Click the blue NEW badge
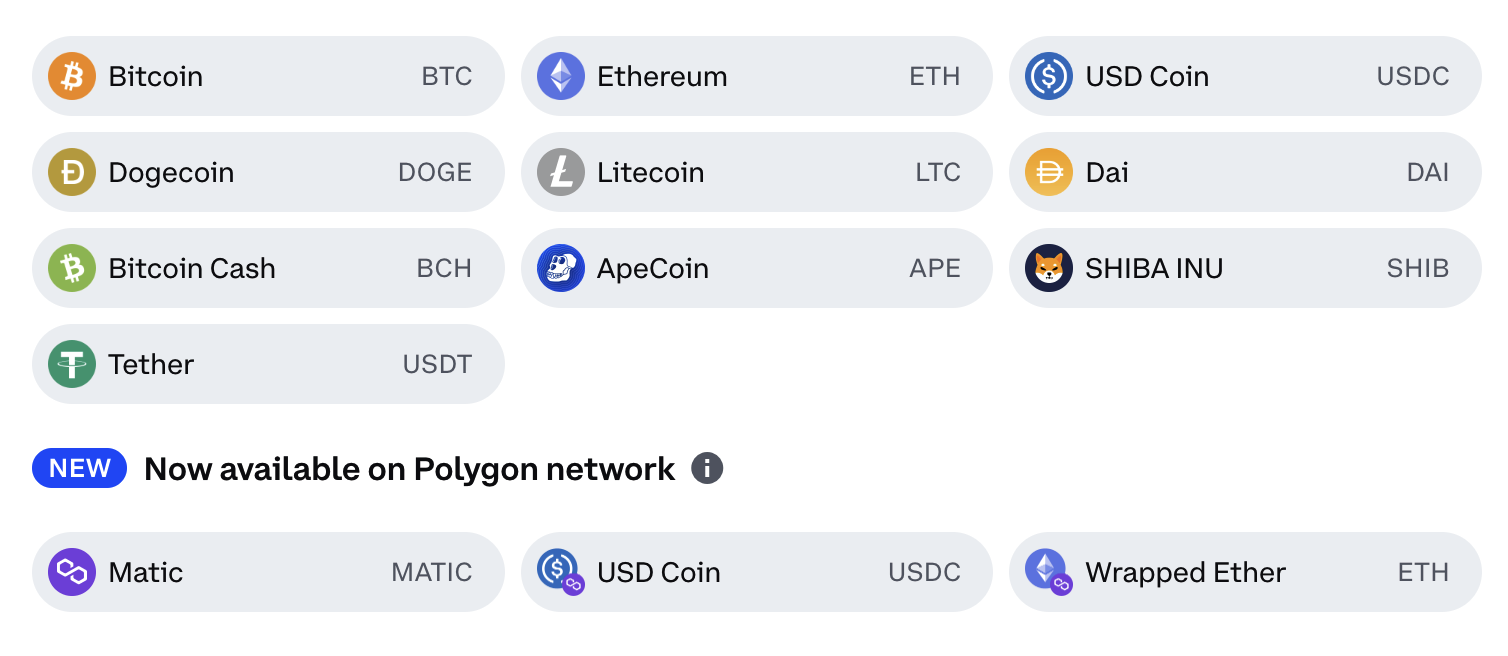The image size is (1508, 656). [x=80, y=468]
